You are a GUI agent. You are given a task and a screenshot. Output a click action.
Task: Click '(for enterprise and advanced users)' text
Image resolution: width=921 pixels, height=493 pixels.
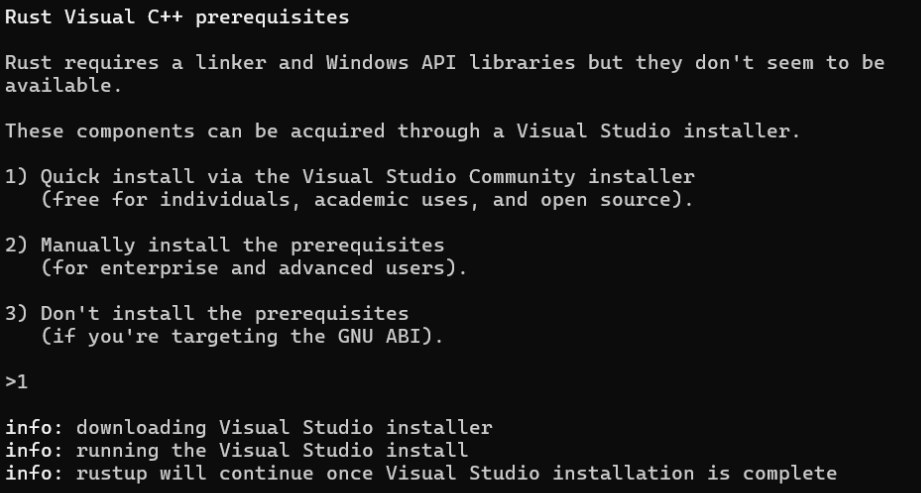click(x=254, y=268)
